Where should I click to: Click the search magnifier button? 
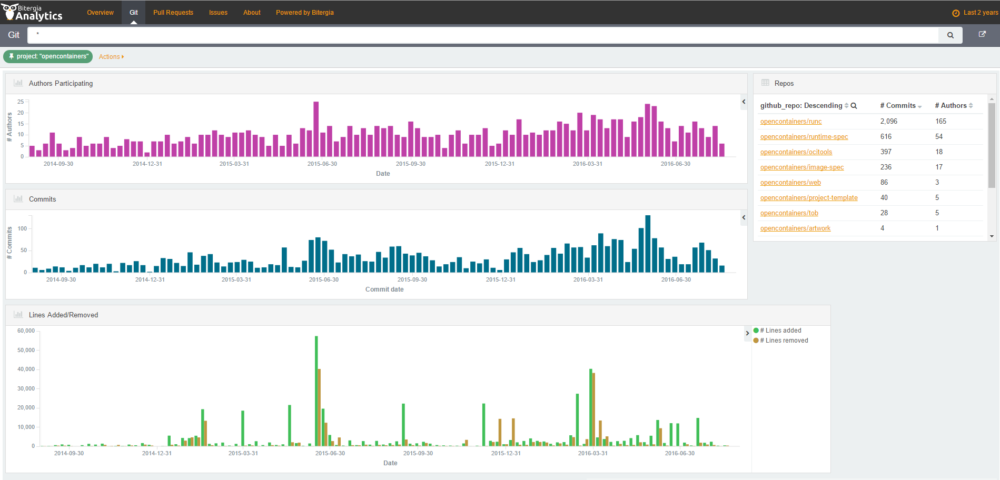[950, 34]
